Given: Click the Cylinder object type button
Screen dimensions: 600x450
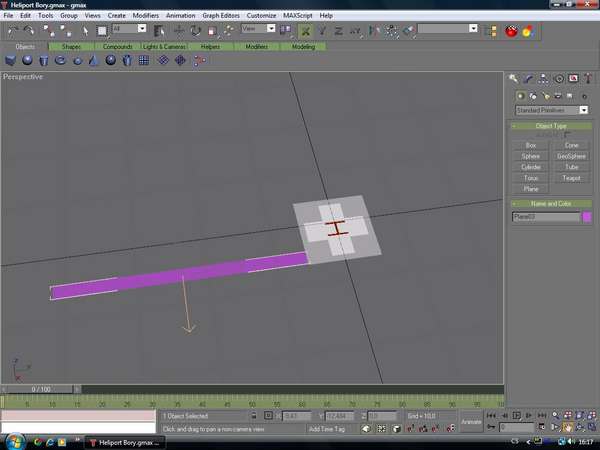Looking at the screenshot, I should (x=531, y=167).
